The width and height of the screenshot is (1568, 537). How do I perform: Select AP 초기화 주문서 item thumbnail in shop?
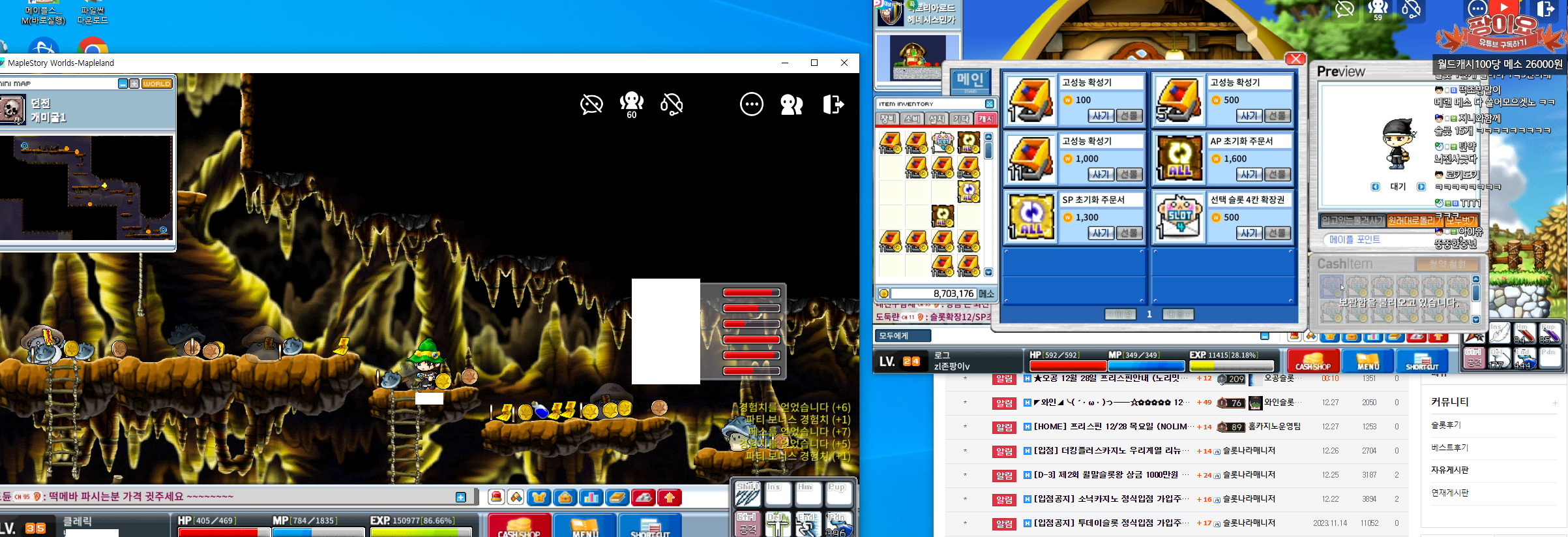point(1179,159)
